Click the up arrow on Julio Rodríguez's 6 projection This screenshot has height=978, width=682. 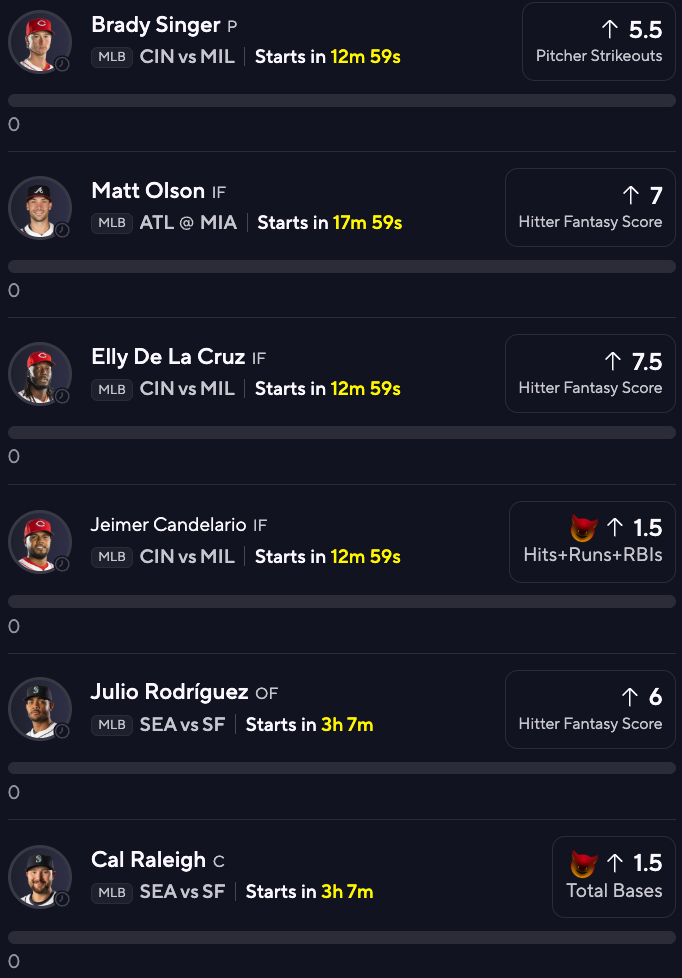(630, 697)
